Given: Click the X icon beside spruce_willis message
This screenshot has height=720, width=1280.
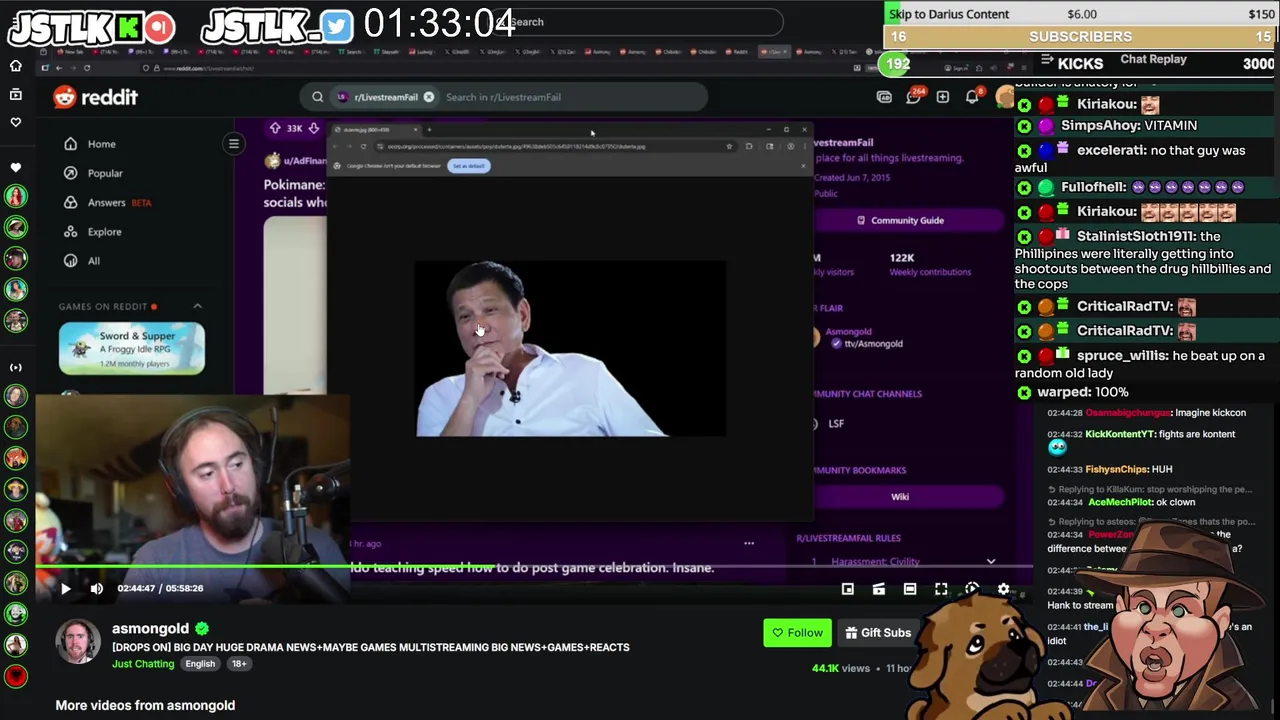Looking at the screenshot, I should coord(1024,356).
